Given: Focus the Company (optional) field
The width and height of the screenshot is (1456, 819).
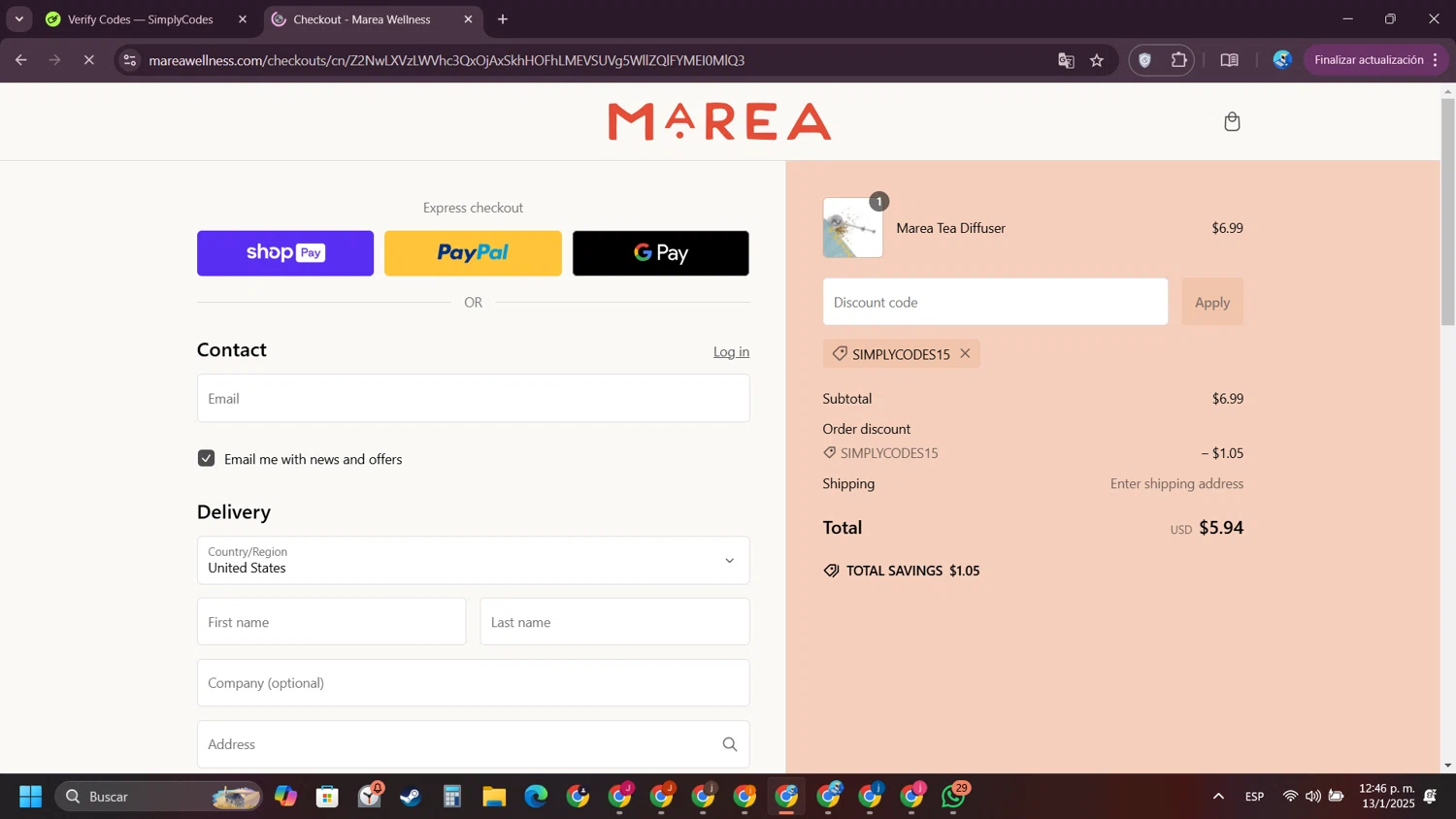Looking at the screenshot, I should point(474,683).
